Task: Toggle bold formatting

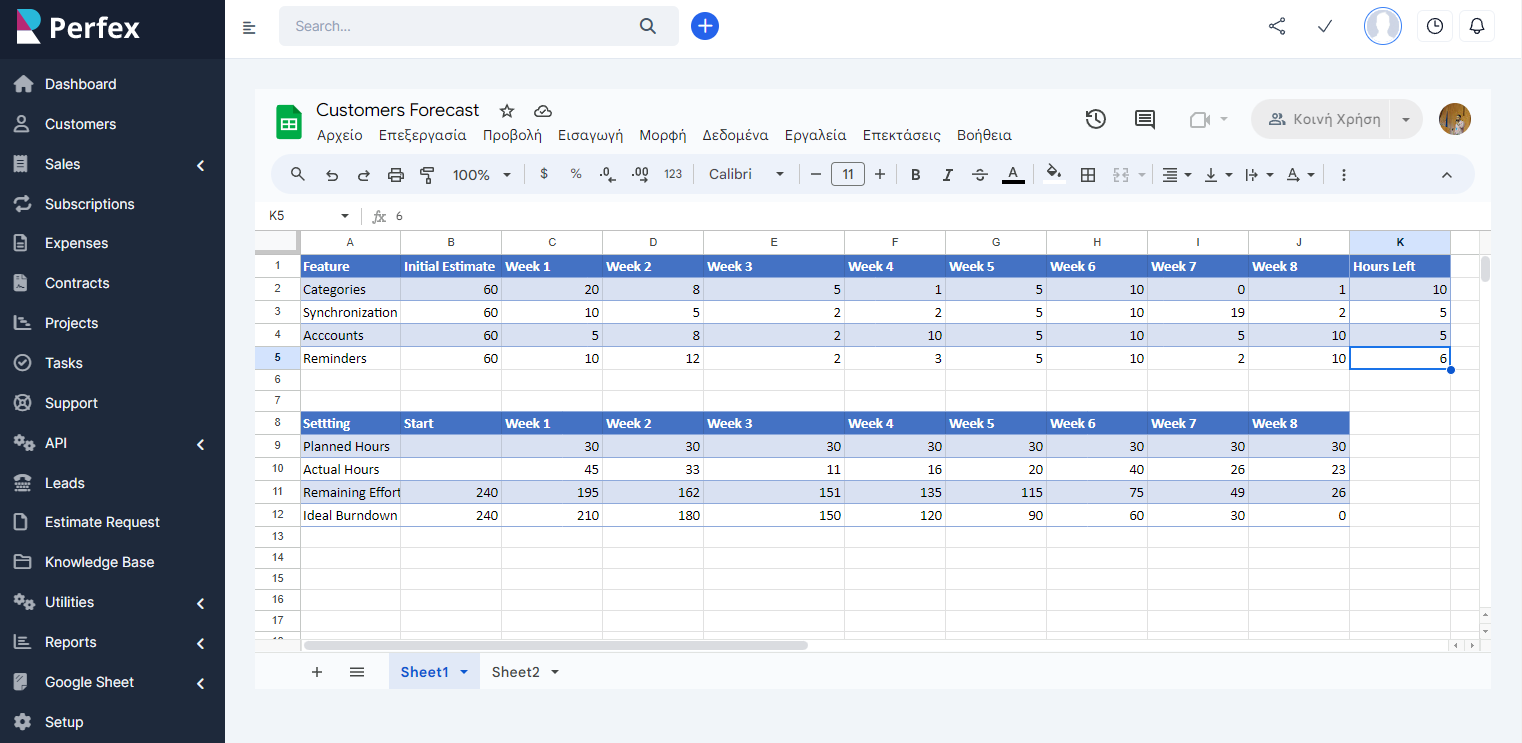Action: (x=915, y=175)
